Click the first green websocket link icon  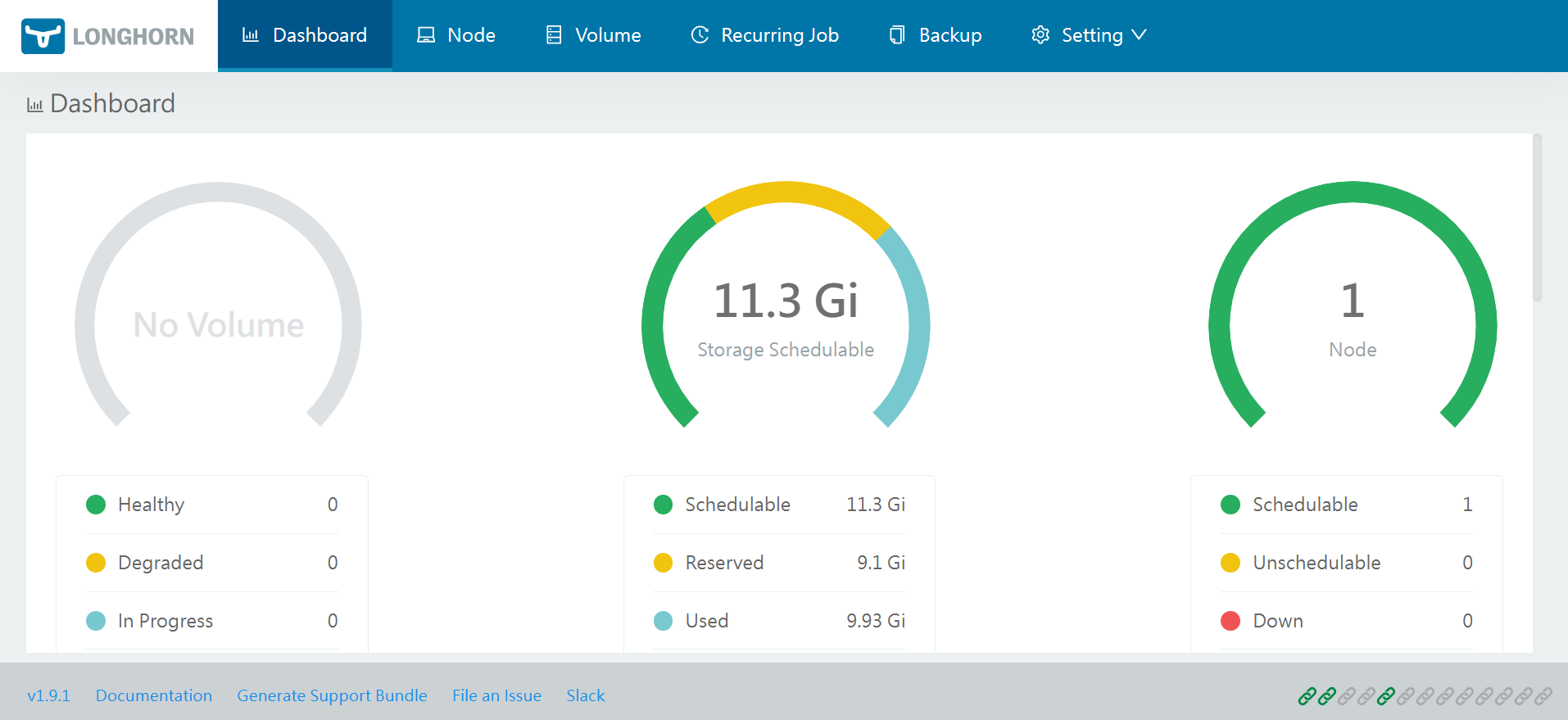pyautogui.click(x=1307, y=696)
